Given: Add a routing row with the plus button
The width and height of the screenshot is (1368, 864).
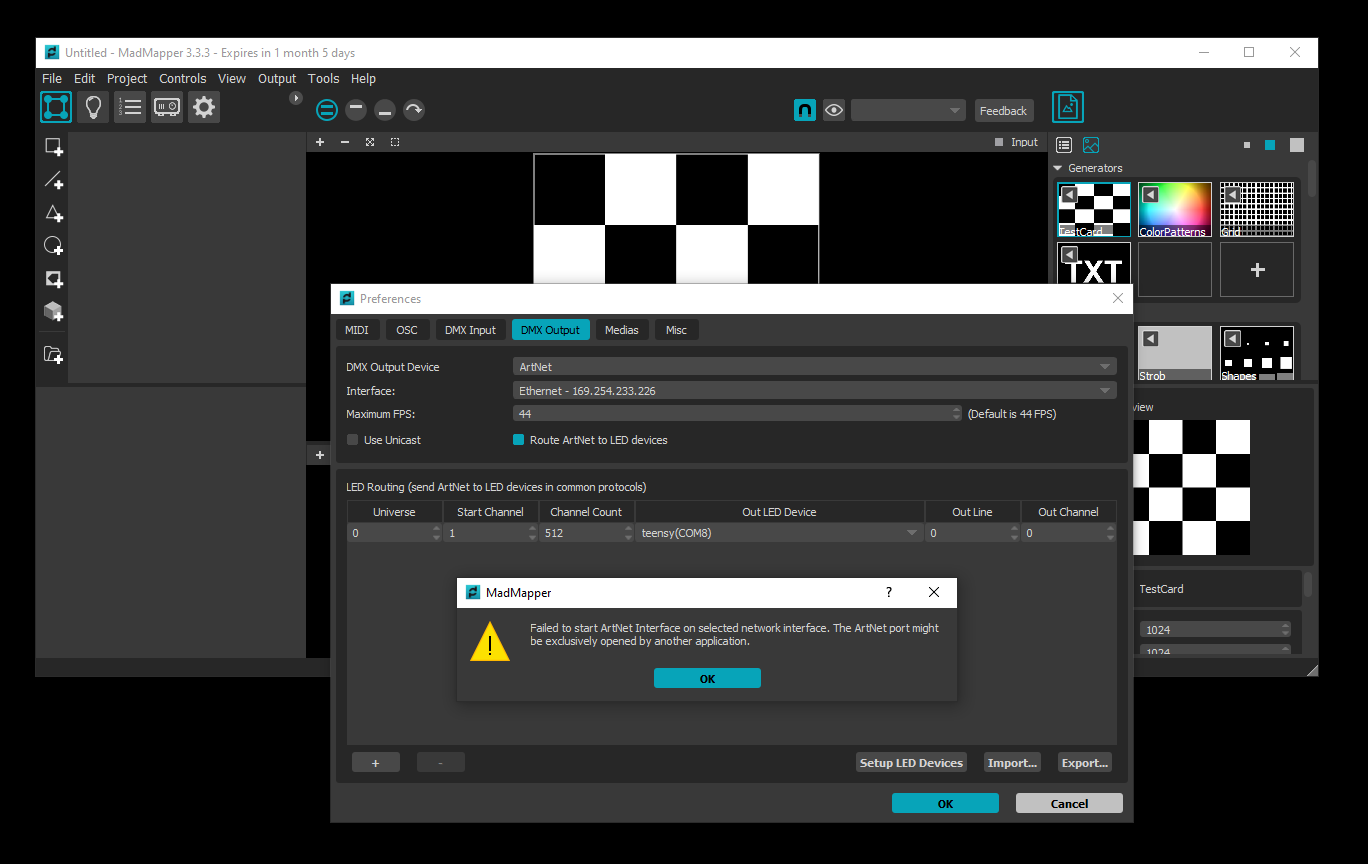Looking at the screenshot, I should (x=376, y=763).
